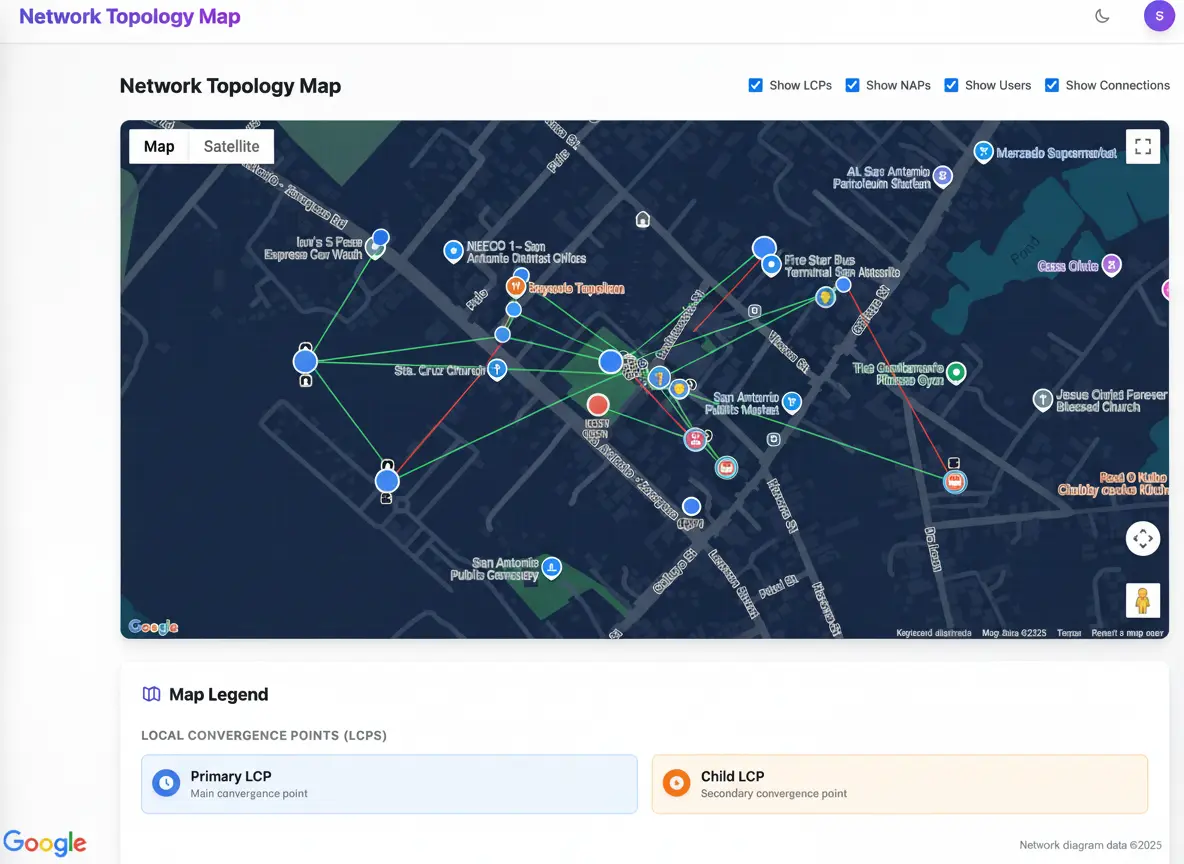Click the Sta. Cruz Church marker
Screen dimensions: 1184x864
click(x=496, y=370)
